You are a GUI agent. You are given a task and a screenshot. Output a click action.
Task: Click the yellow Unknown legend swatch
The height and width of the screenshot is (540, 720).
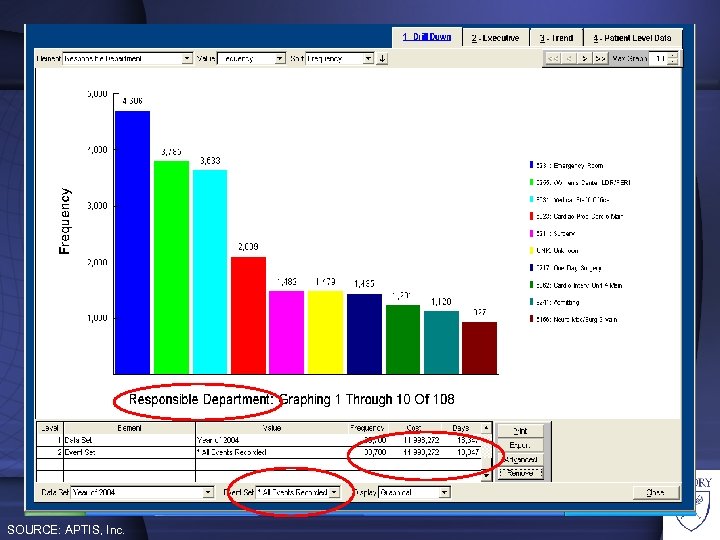click(531, 250)
